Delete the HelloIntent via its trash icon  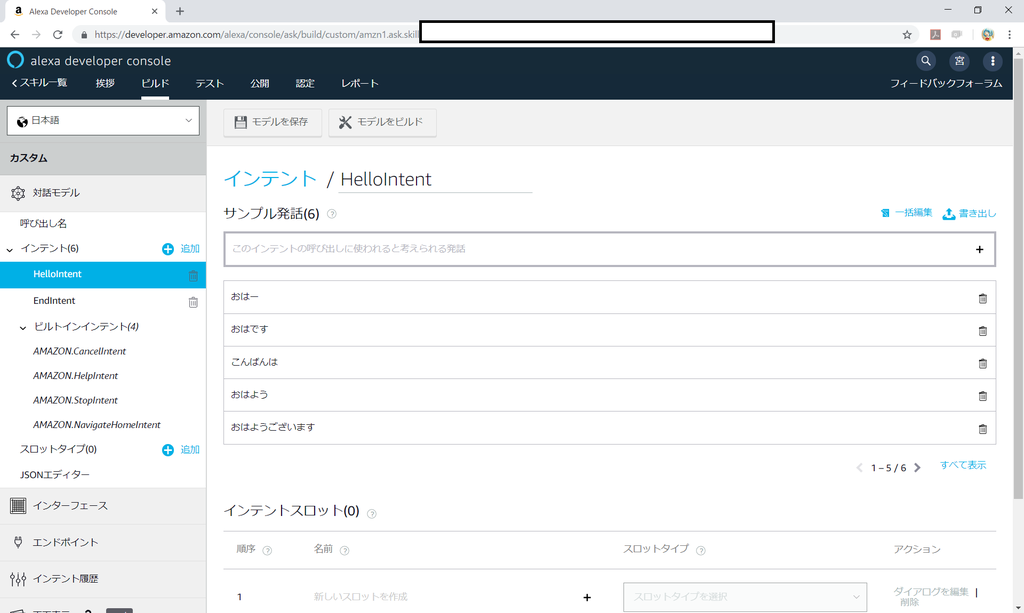(x=193, y=275)
